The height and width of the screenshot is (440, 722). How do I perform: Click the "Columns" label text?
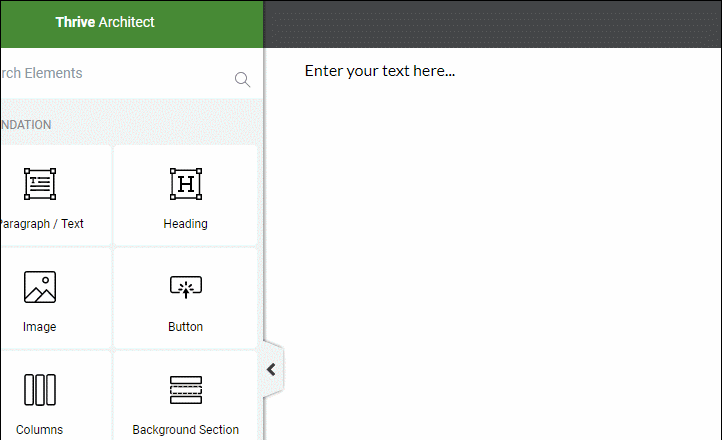click(40, 430)
